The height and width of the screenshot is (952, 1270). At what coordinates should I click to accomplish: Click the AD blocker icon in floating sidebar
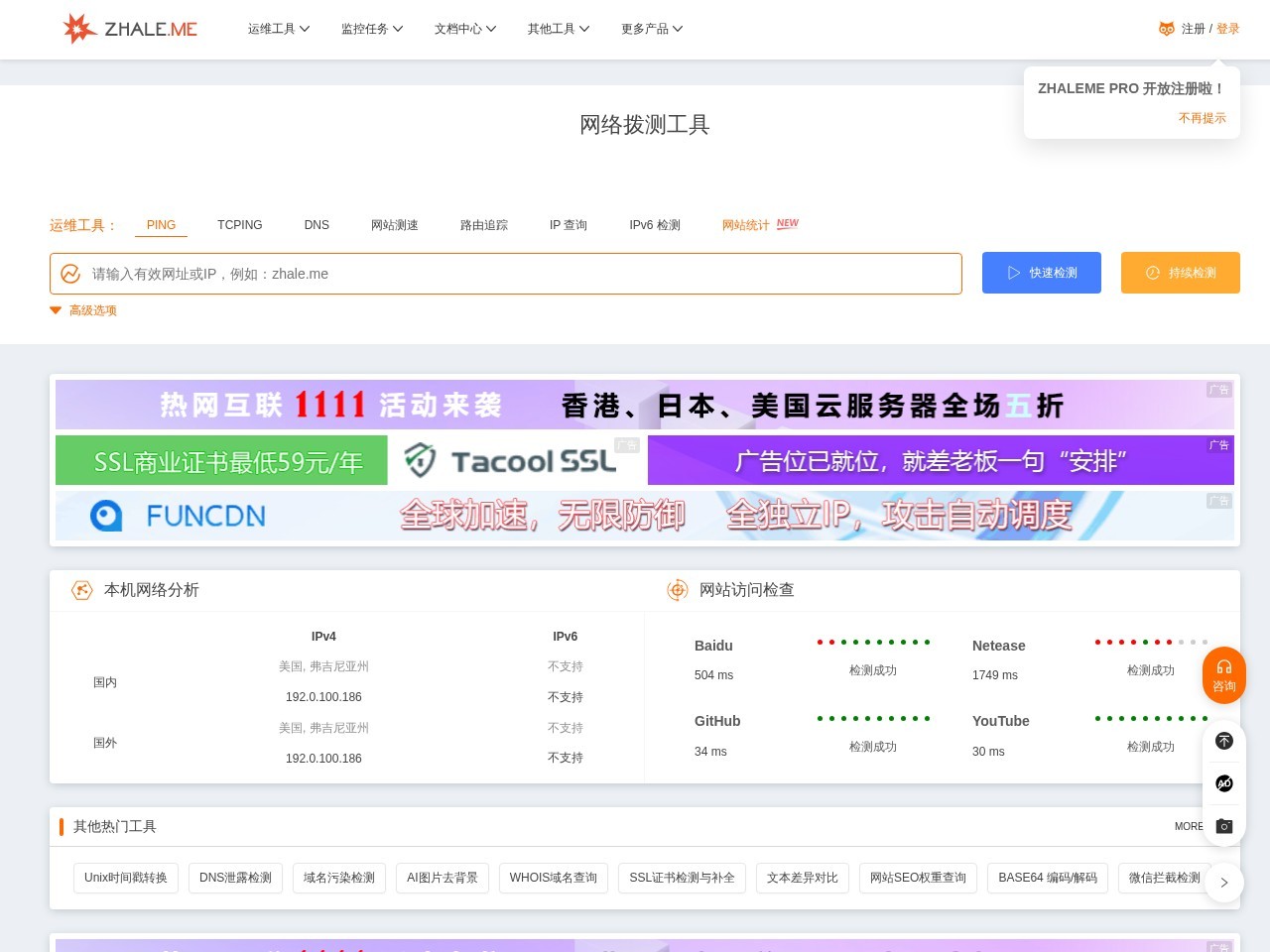[1223, 783]
